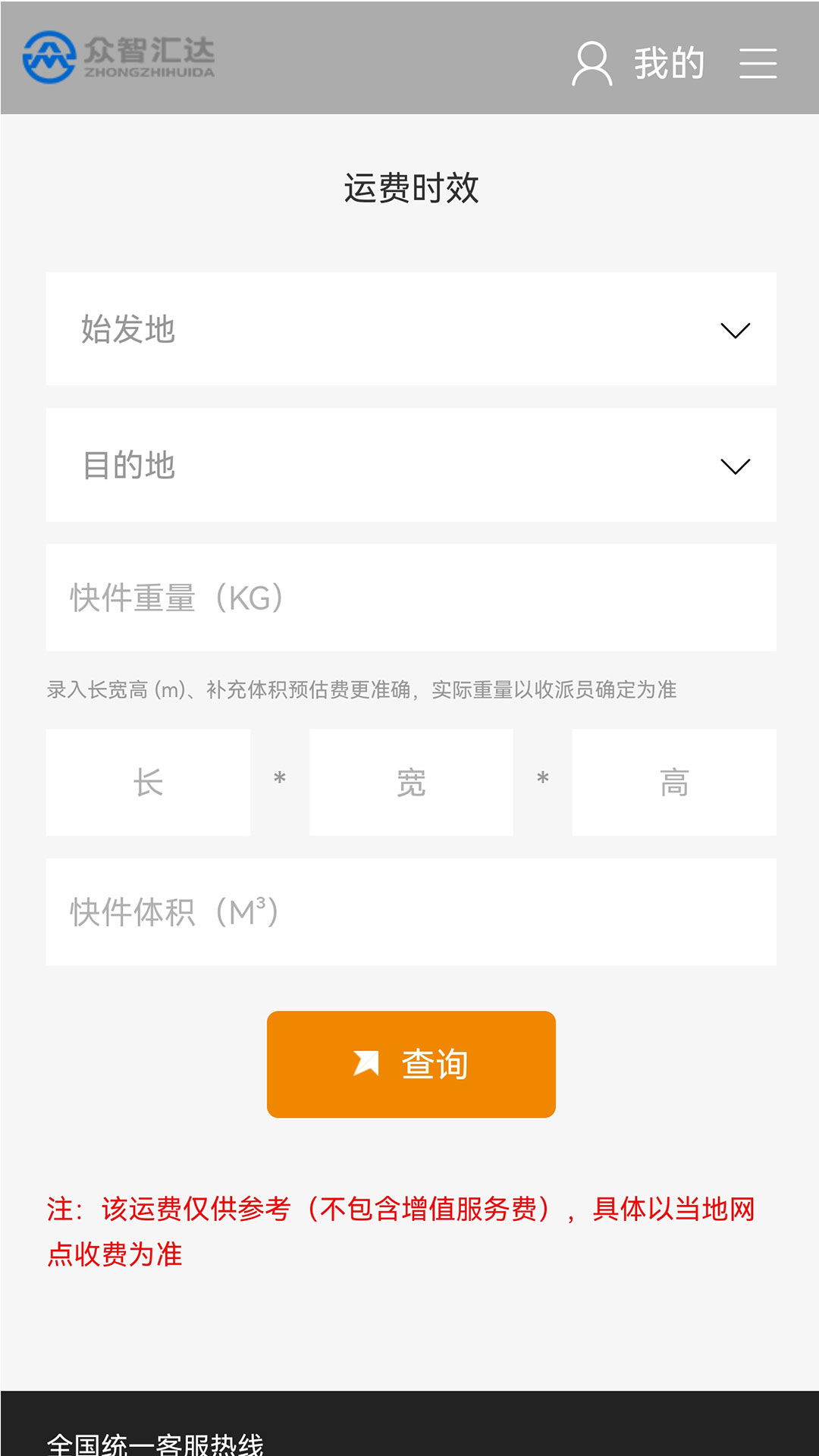Click the arrow icon on the 查询 button
Viewport: 819px width, 1456px height.
point(366,1063)
